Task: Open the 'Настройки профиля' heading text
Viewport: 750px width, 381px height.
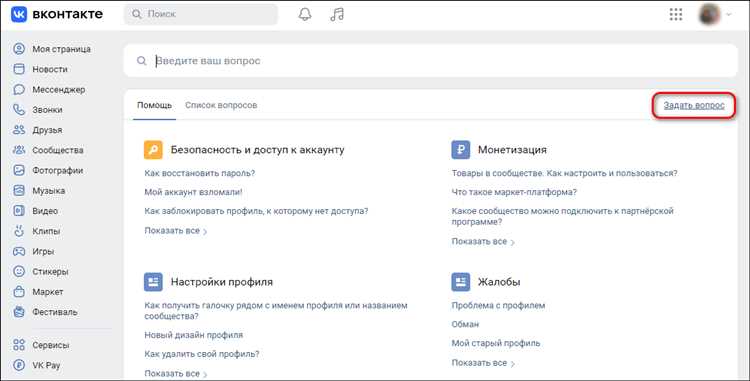Action: click(x=221, y=282)
